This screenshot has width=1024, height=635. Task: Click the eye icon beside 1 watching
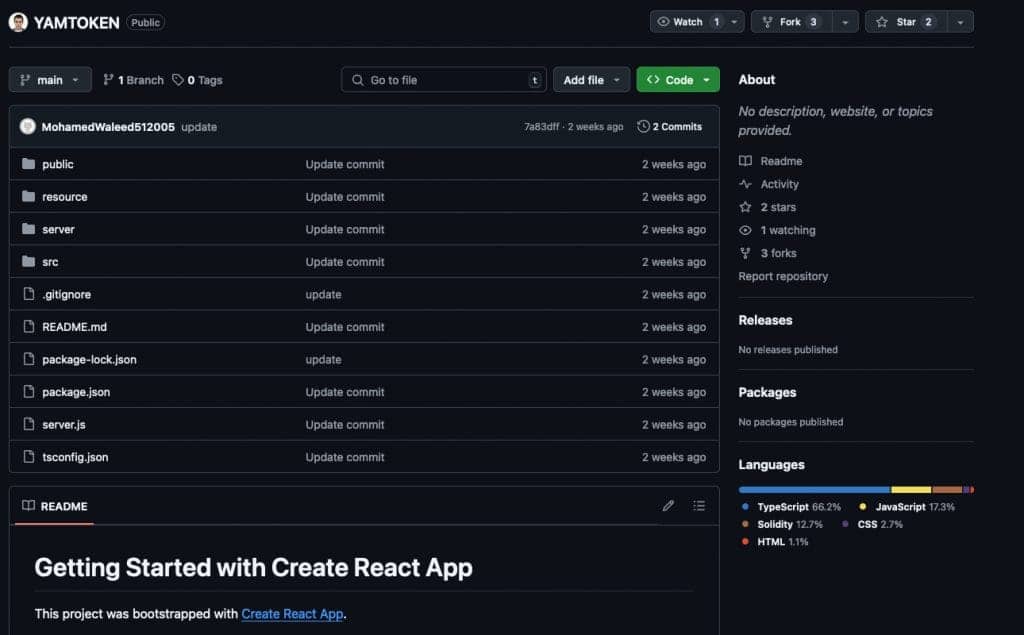745,230
